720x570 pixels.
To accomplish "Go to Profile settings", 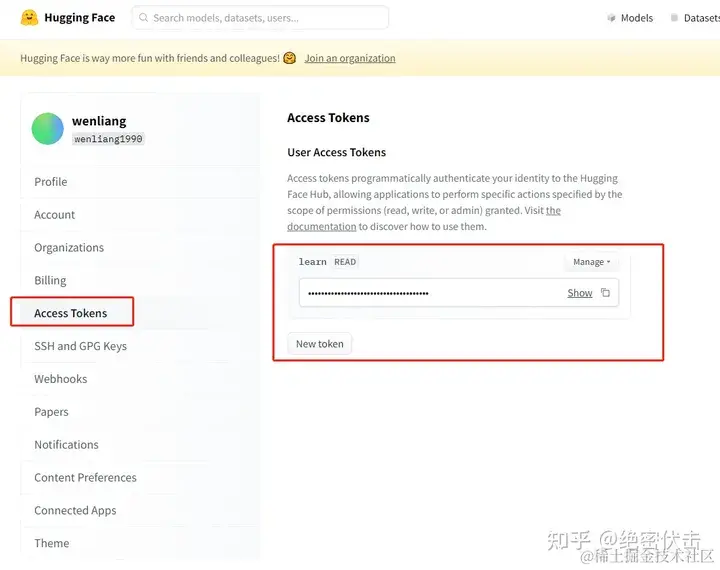I will (x=51, y=182).
